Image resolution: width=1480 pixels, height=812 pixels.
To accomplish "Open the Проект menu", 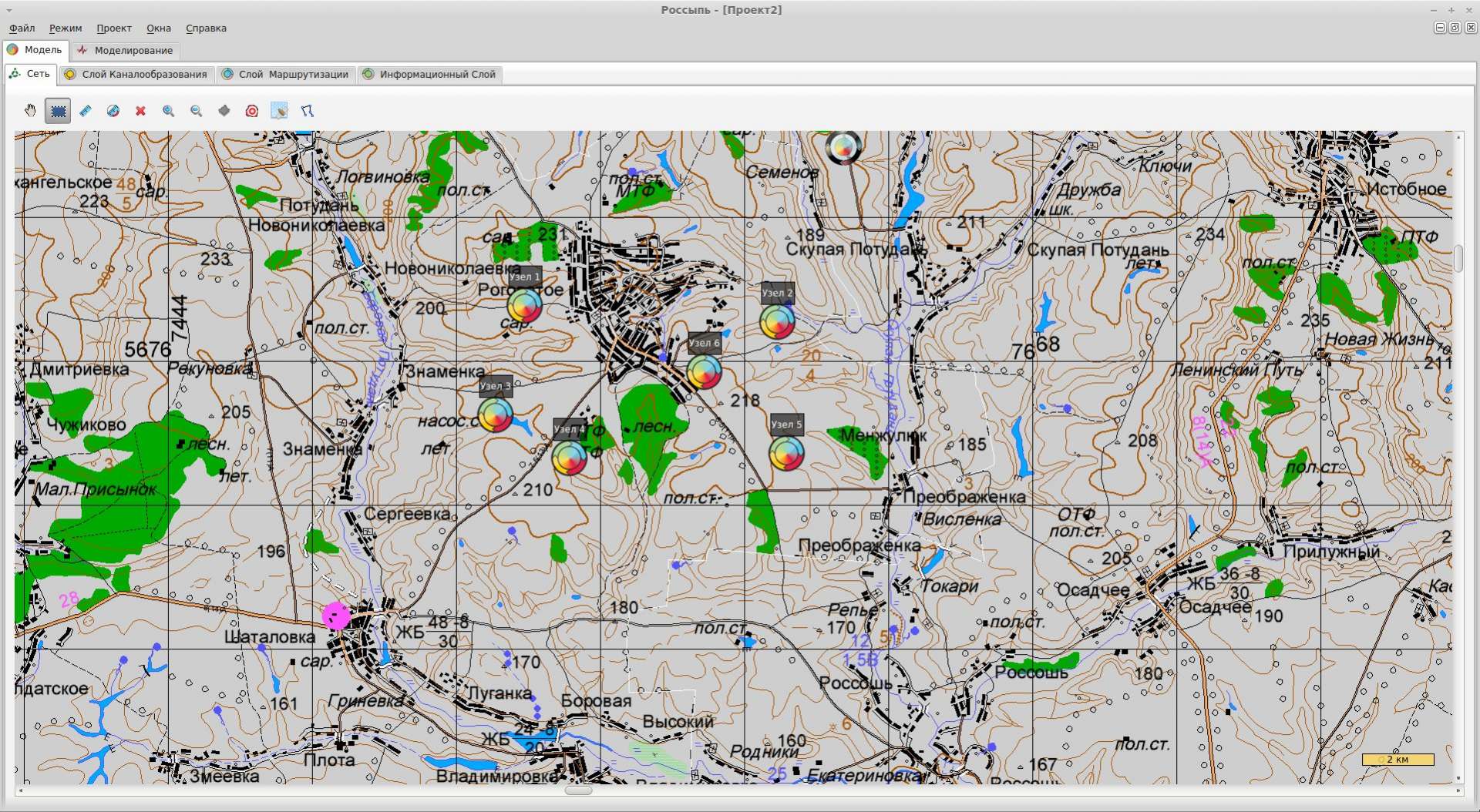I will click(114, 28).
